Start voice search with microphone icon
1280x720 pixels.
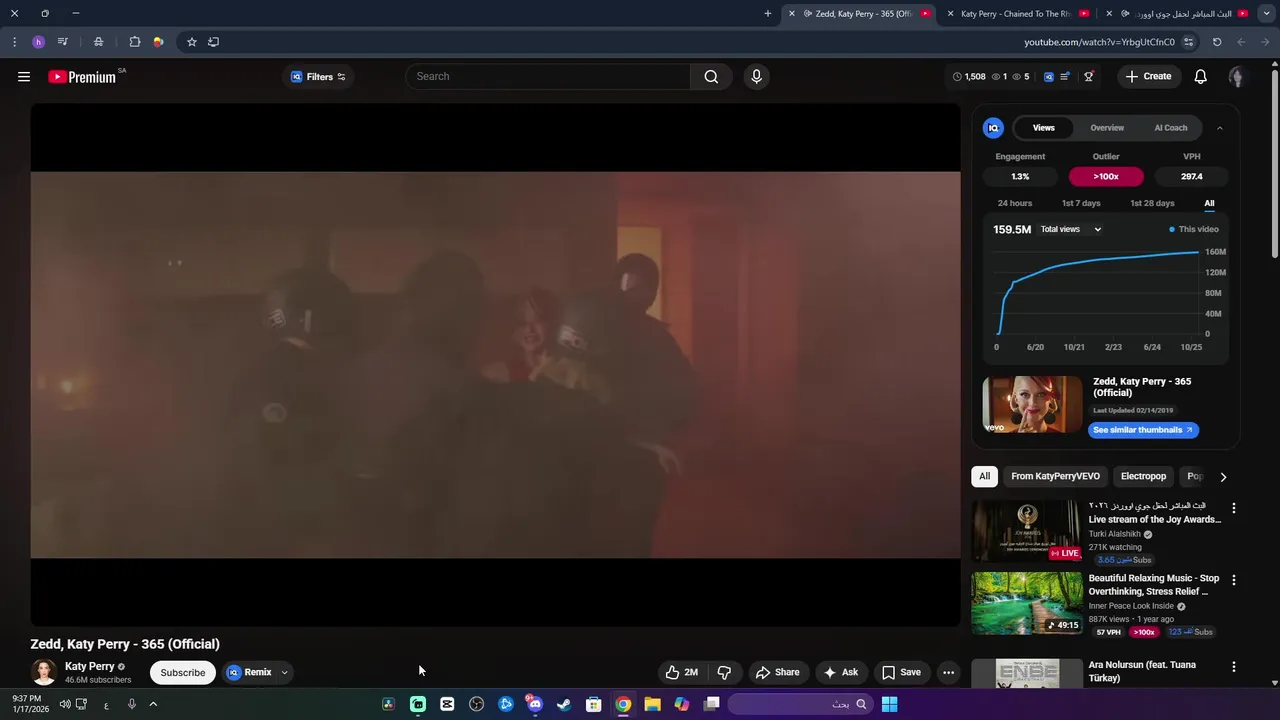[756, 77]
